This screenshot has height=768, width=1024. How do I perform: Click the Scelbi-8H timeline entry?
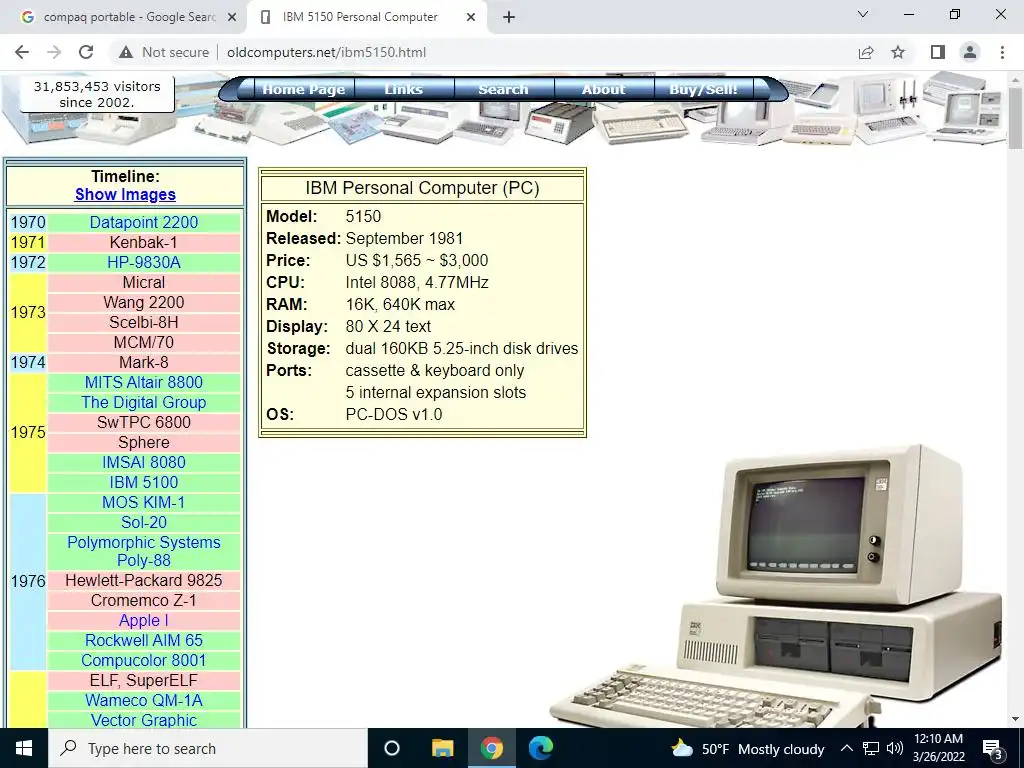click(x=144, y=323)
